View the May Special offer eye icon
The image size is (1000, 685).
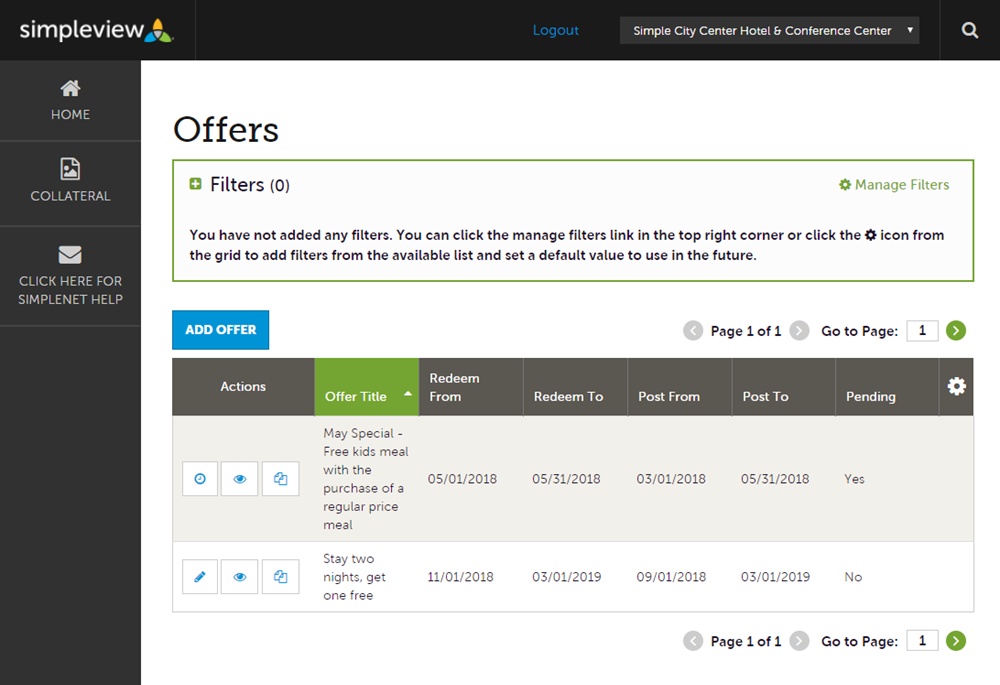(239, 478)
